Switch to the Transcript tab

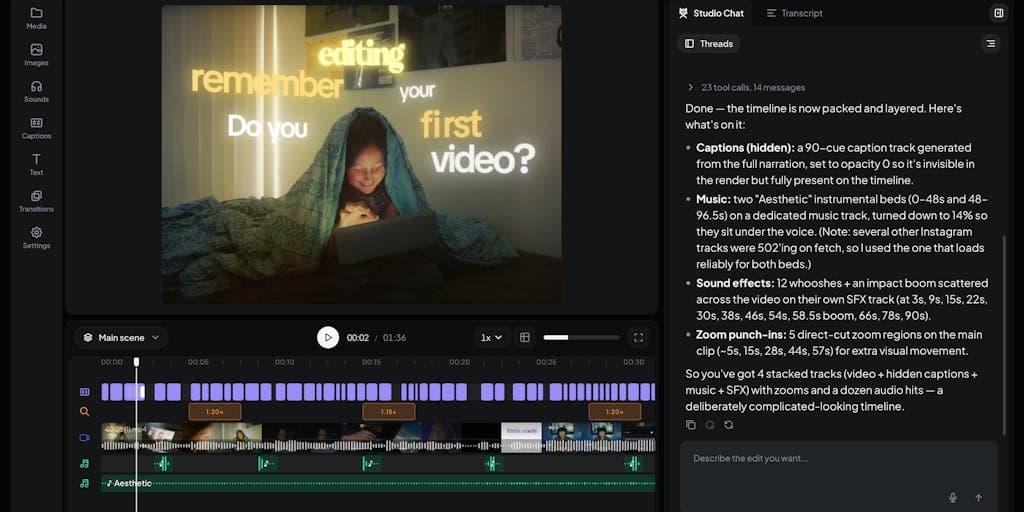[794, 13]
